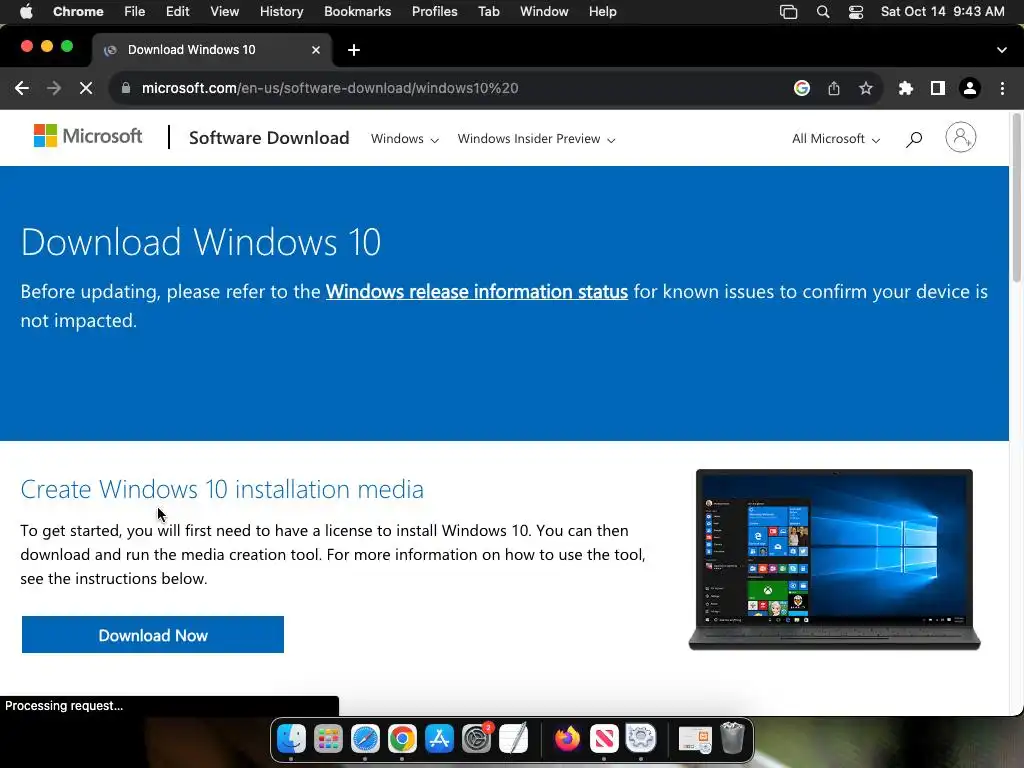This screenshot has width=1024, height=768.
Task: Stop page loading with the X button
Action: tap(86, 88)
